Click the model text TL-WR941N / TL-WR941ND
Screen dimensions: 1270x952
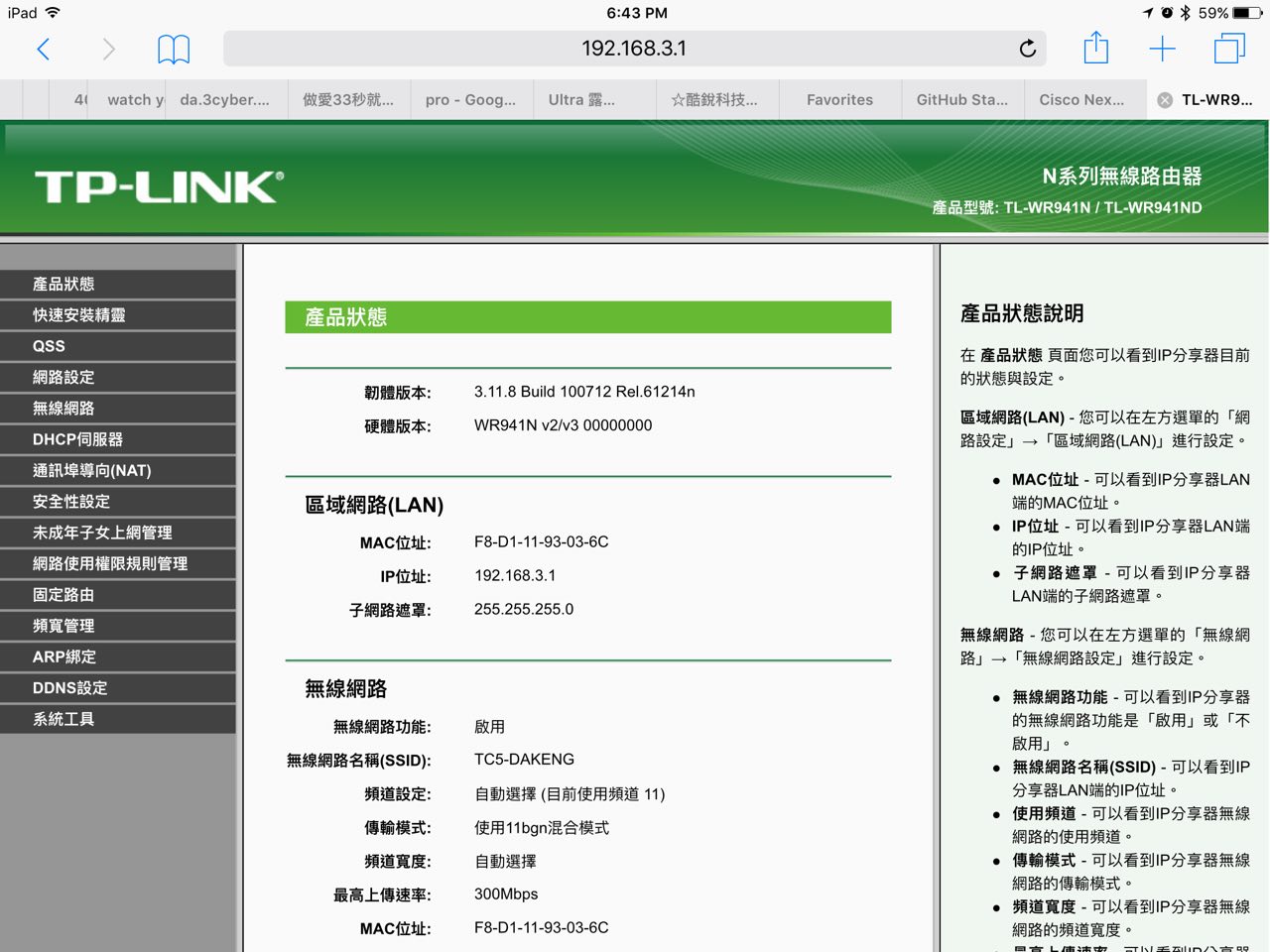[1102, 207]
